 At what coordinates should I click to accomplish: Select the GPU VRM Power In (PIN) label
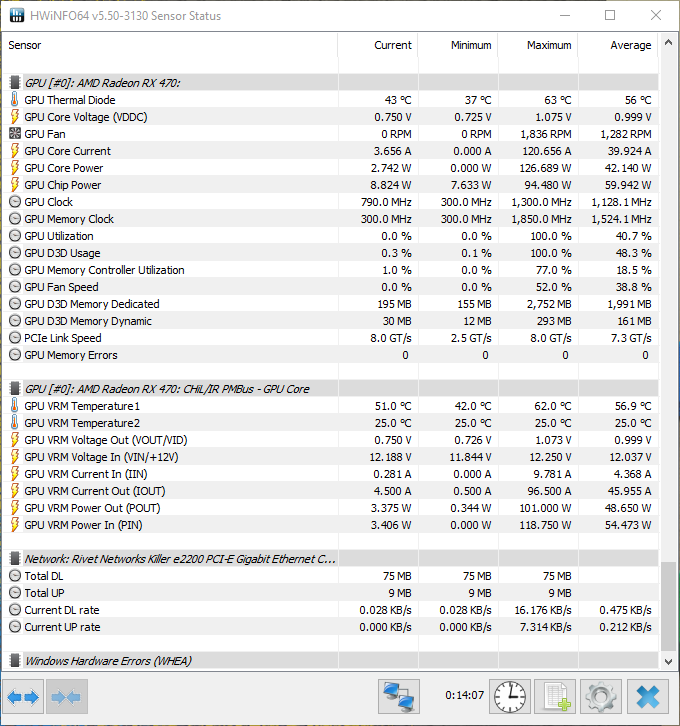(x=83, y=525)
